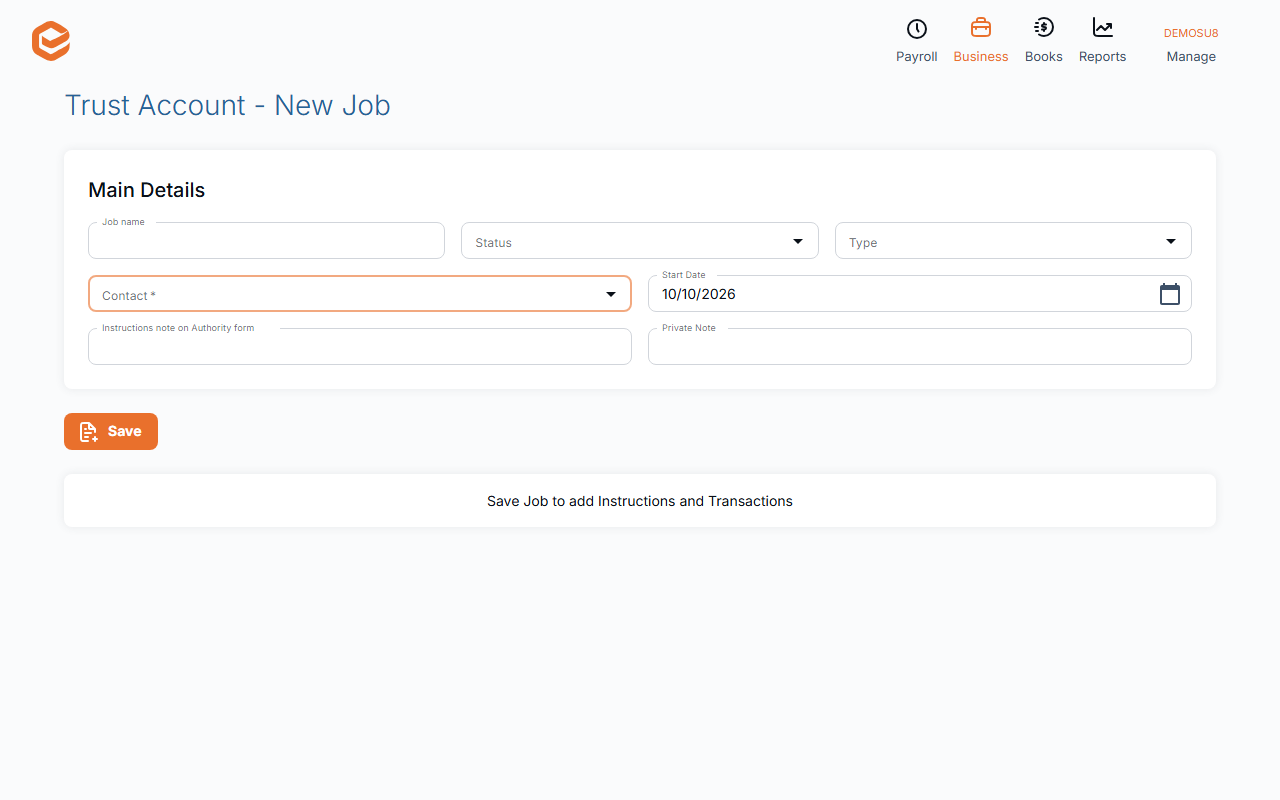Click the Start Date text field
1280x800 pixels.
click(x=920, y=294)
